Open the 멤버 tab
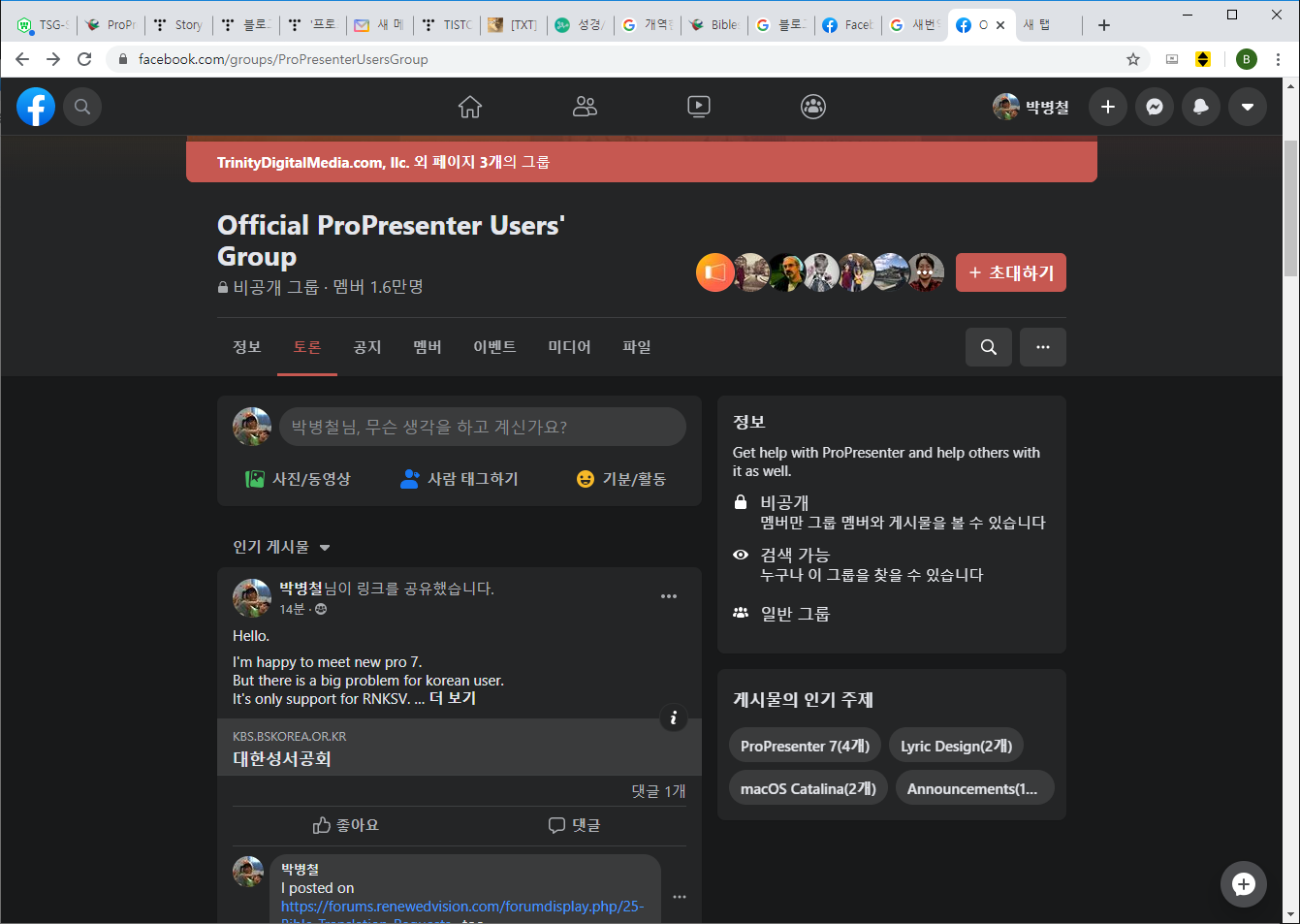The image size is (1300, 924). pos(428,347)
